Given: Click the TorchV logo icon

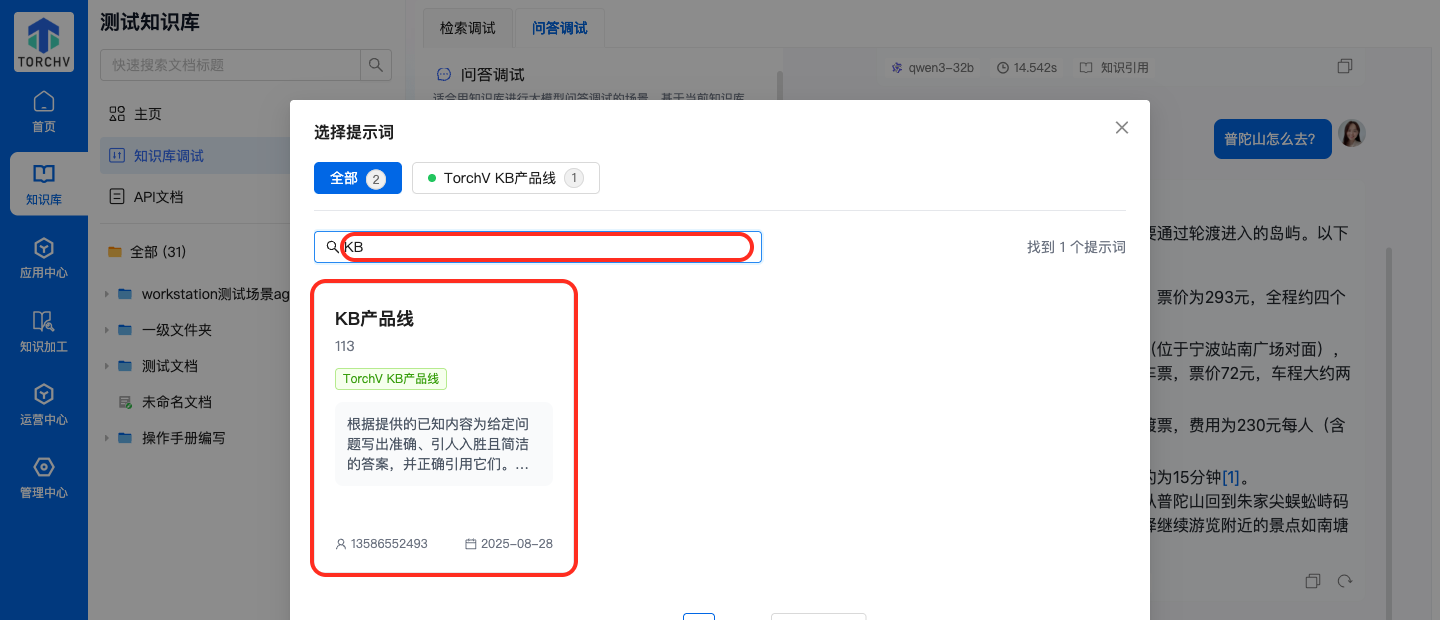Looking at the screenshot, I should click(44, 42).
